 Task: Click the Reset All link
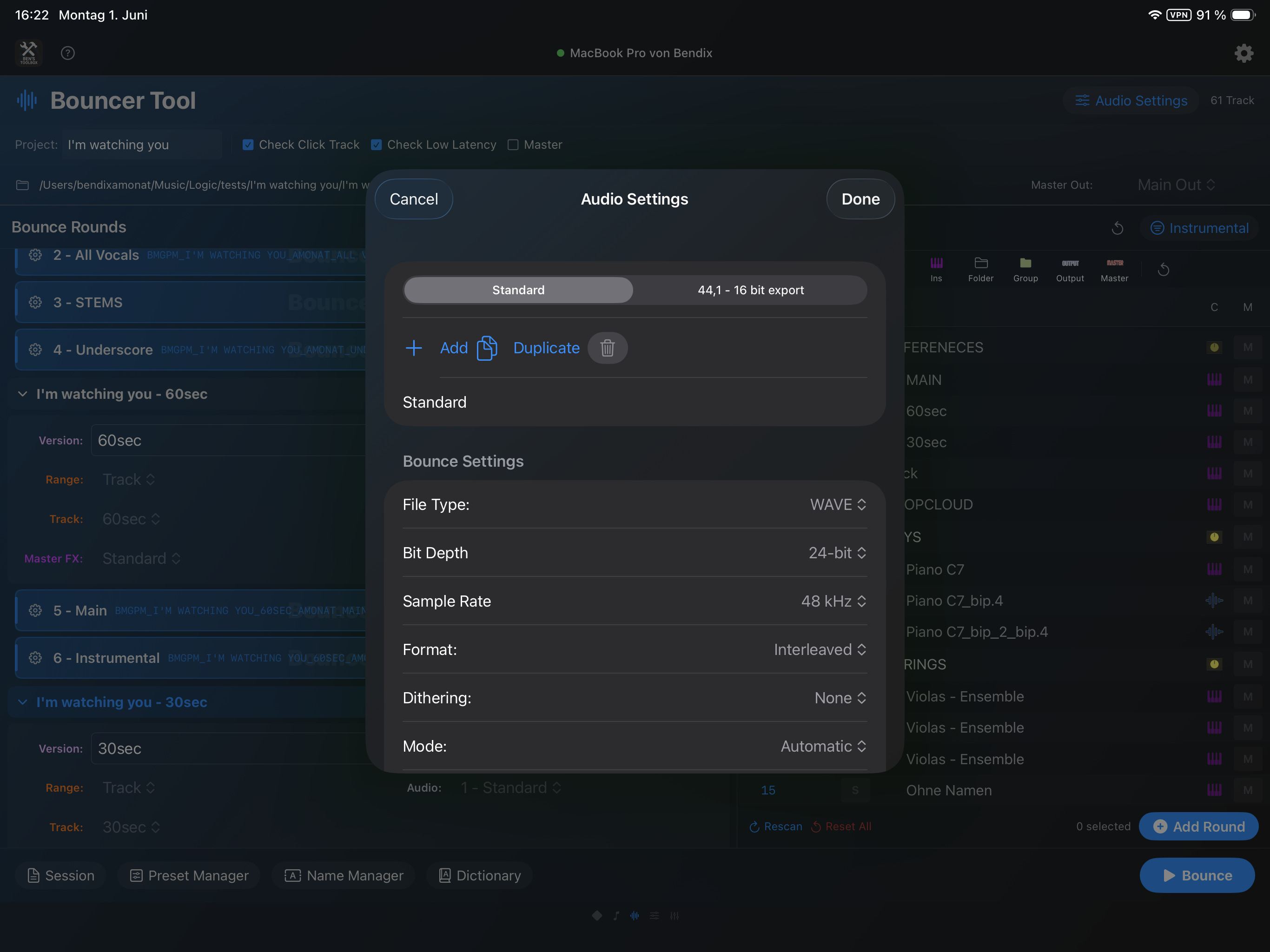(841, 826)
